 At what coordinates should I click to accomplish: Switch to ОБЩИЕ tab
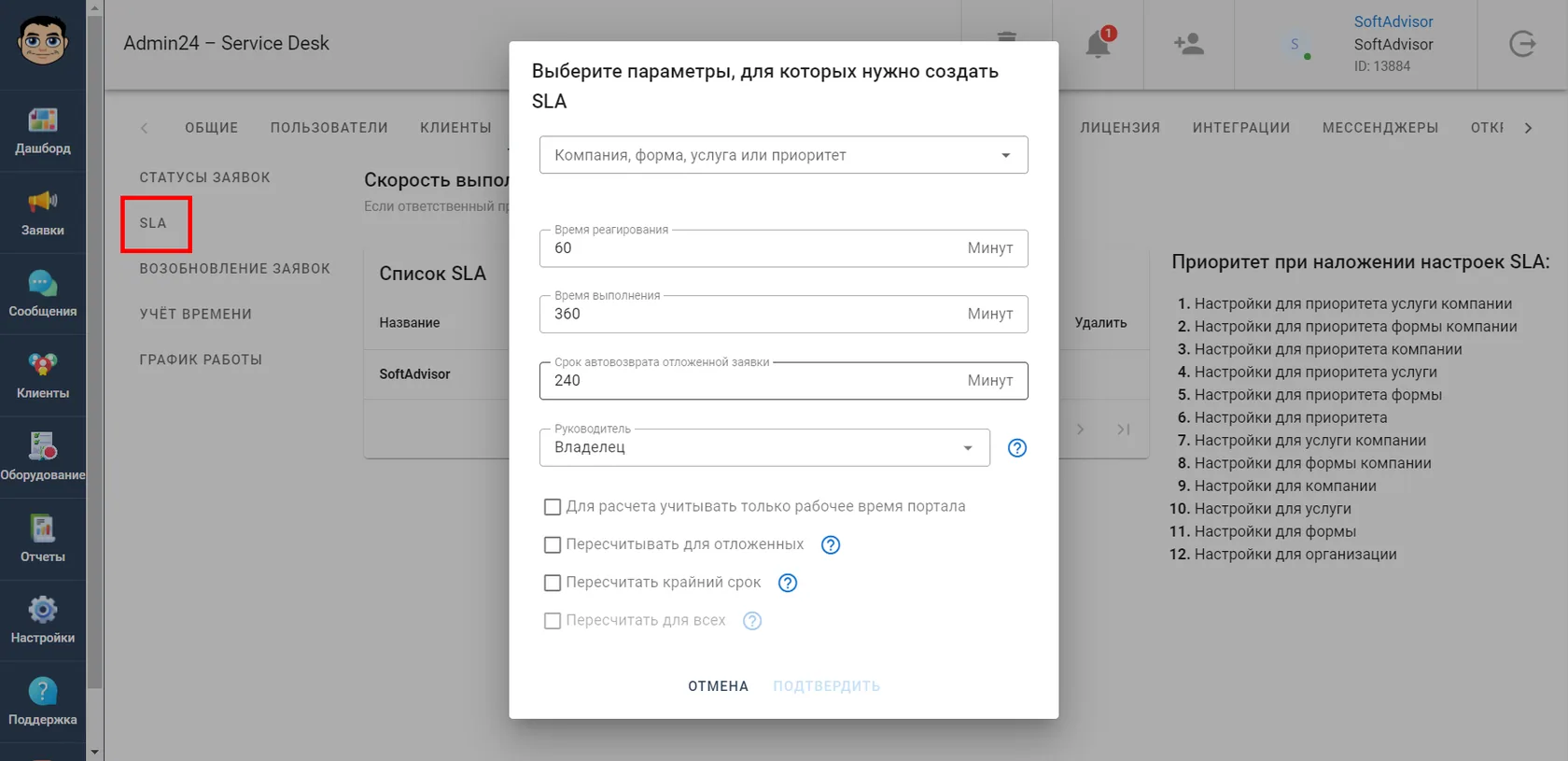tap(212, 128)
